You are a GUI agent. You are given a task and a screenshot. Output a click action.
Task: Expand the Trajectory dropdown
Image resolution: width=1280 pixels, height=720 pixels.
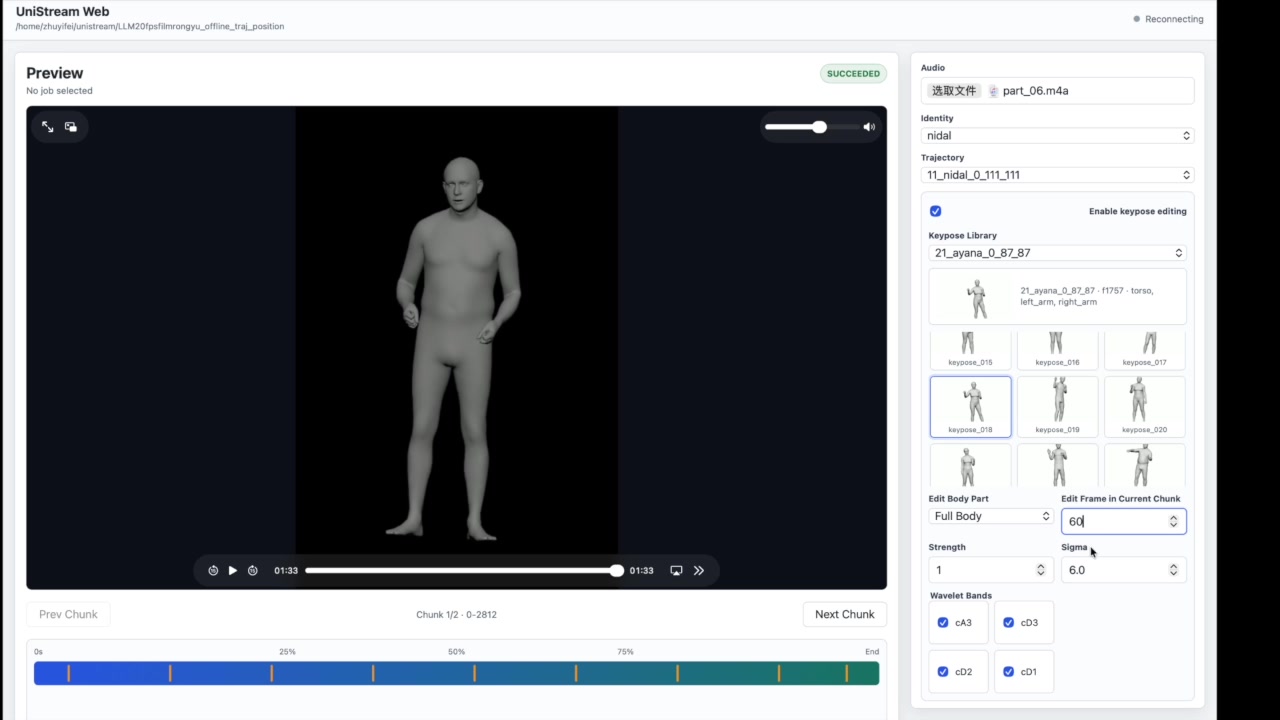coord(1057,175)
